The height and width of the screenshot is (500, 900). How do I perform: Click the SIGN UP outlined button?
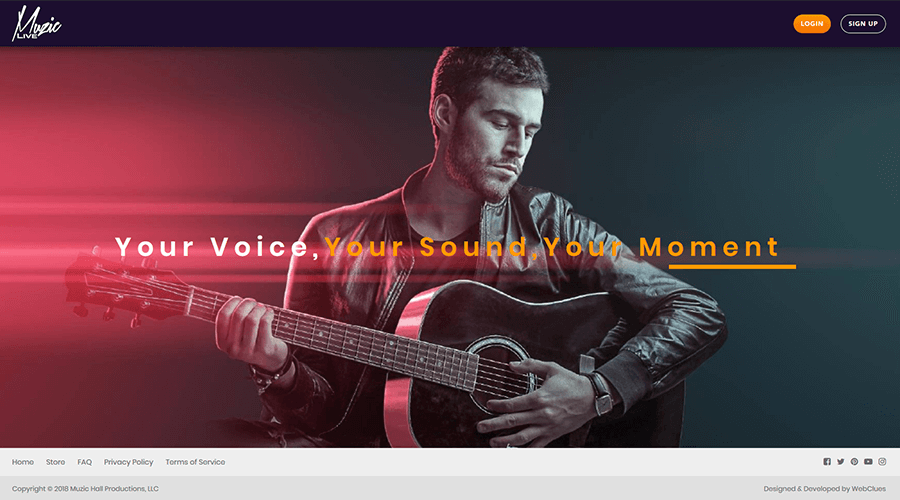click(x=863, y=24)
